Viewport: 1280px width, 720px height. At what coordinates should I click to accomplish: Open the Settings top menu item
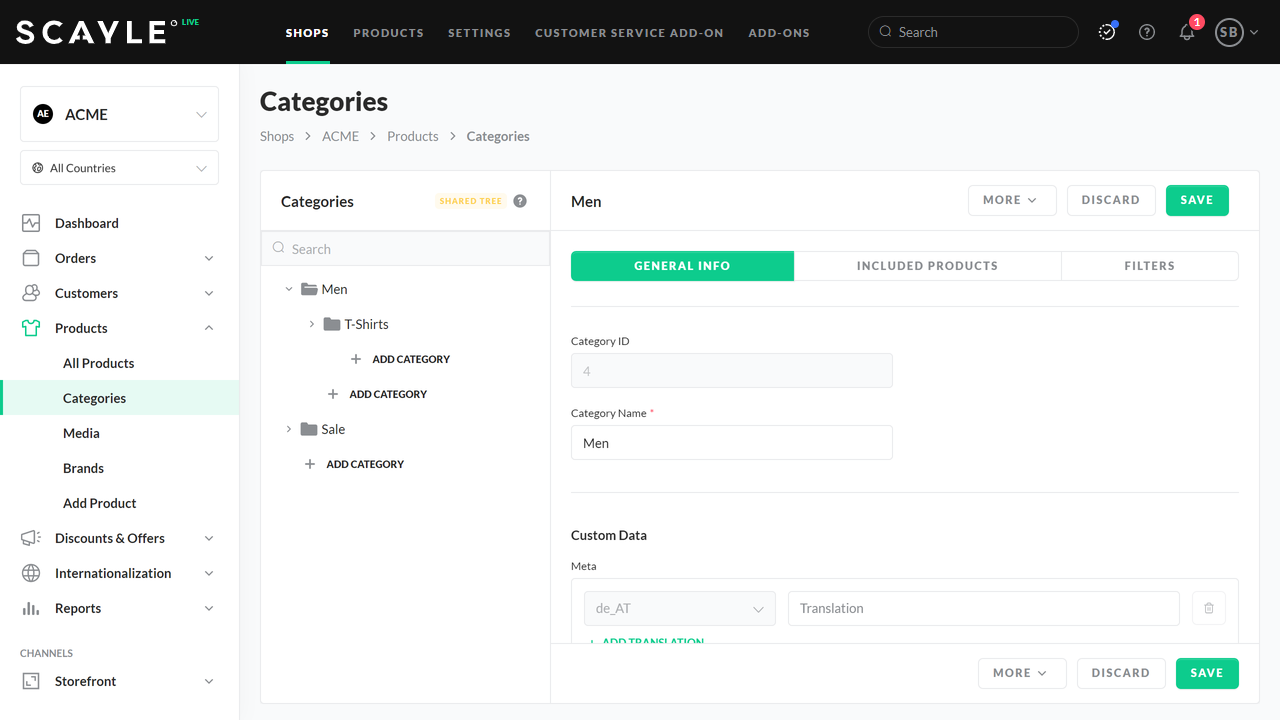pyautogui.click(x=479, y=32)
